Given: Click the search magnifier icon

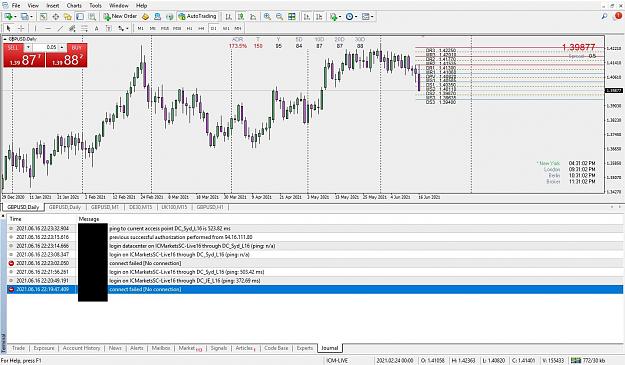Looking at the screenshot, I should (604, 16).
